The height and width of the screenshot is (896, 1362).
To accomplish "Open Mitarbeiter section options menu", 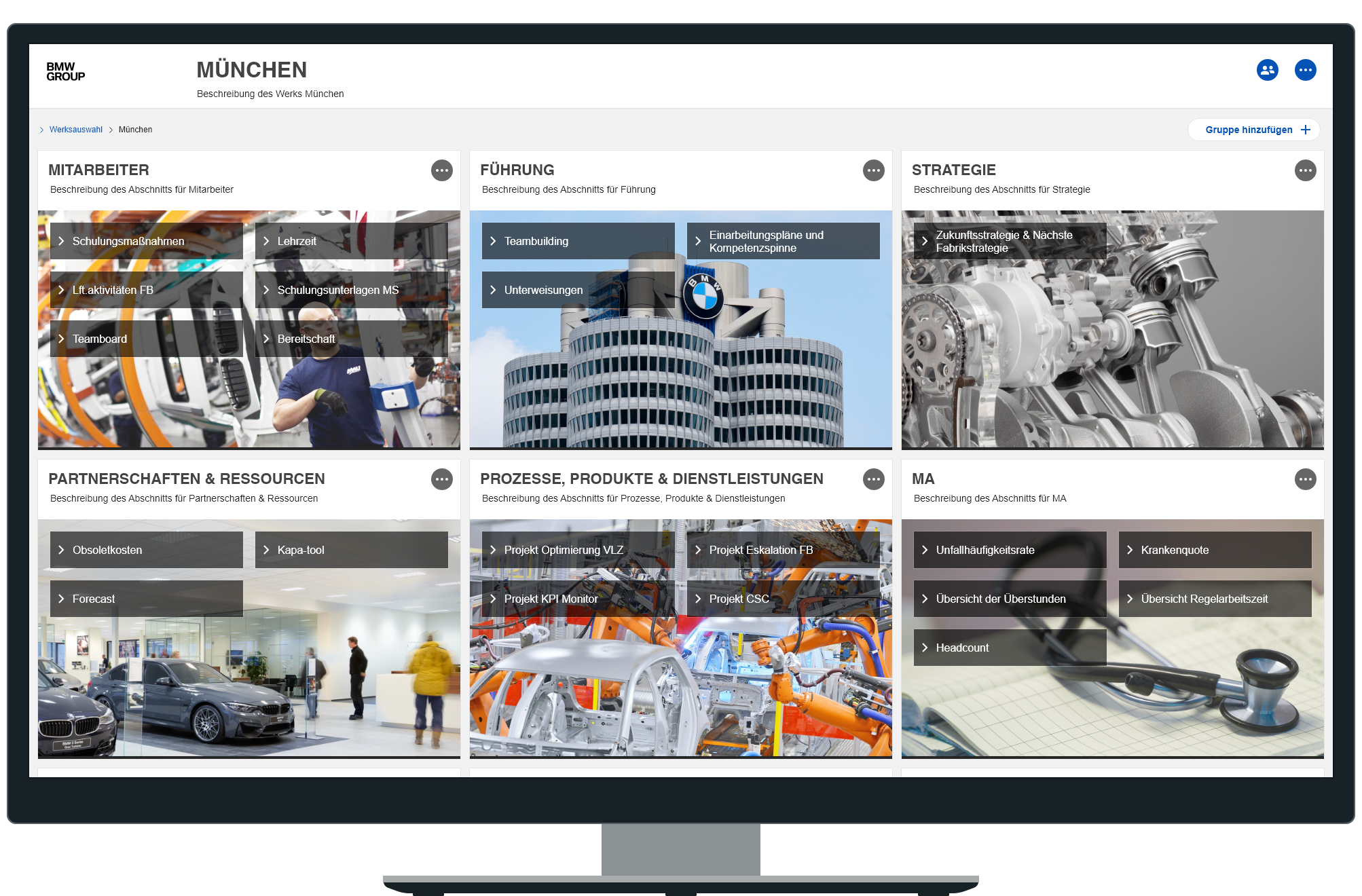I will [x=442, y=170].
